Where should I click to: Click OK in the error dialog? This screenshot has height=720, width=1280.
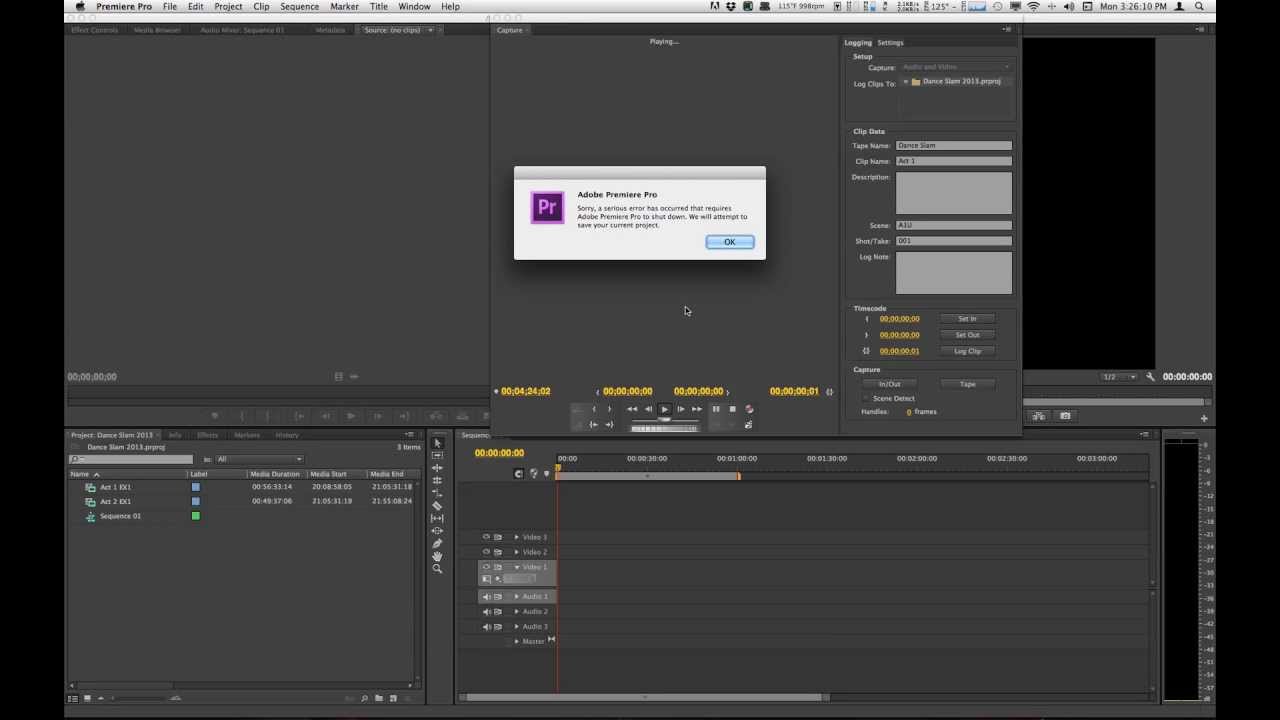coord(730,242)
